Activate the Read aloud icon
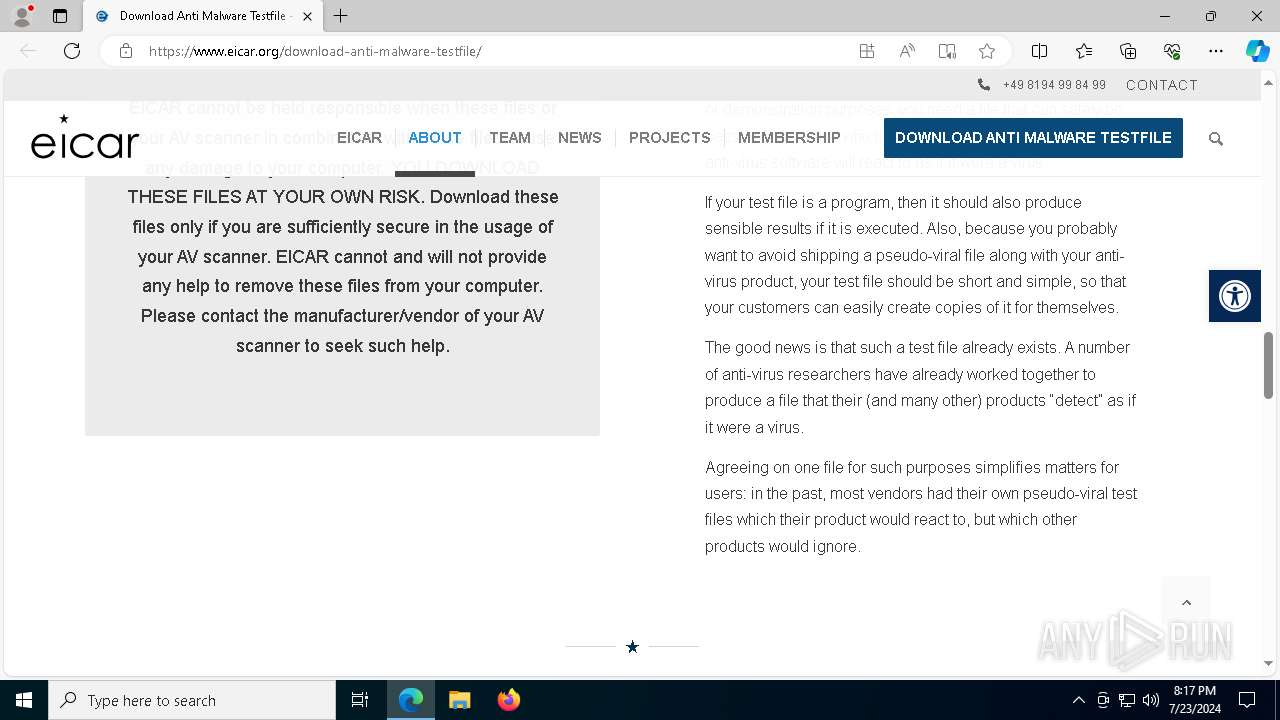1280x720 pixels. coord(907,51)
